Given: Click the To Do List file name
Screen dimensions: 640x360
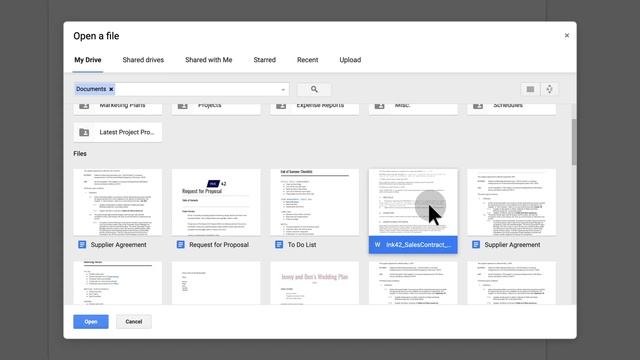Looking at the screenshot, I should point(302,244).
